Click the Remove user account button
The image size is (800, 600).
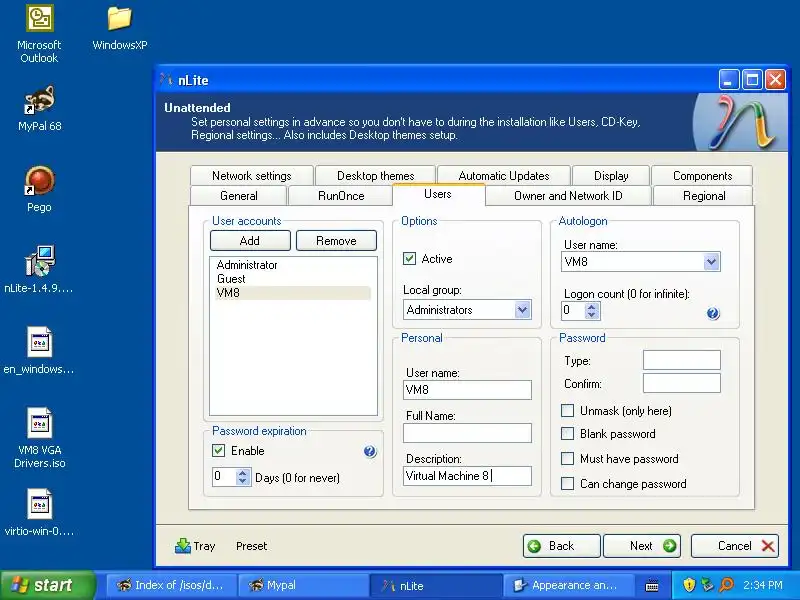(336, 240)
